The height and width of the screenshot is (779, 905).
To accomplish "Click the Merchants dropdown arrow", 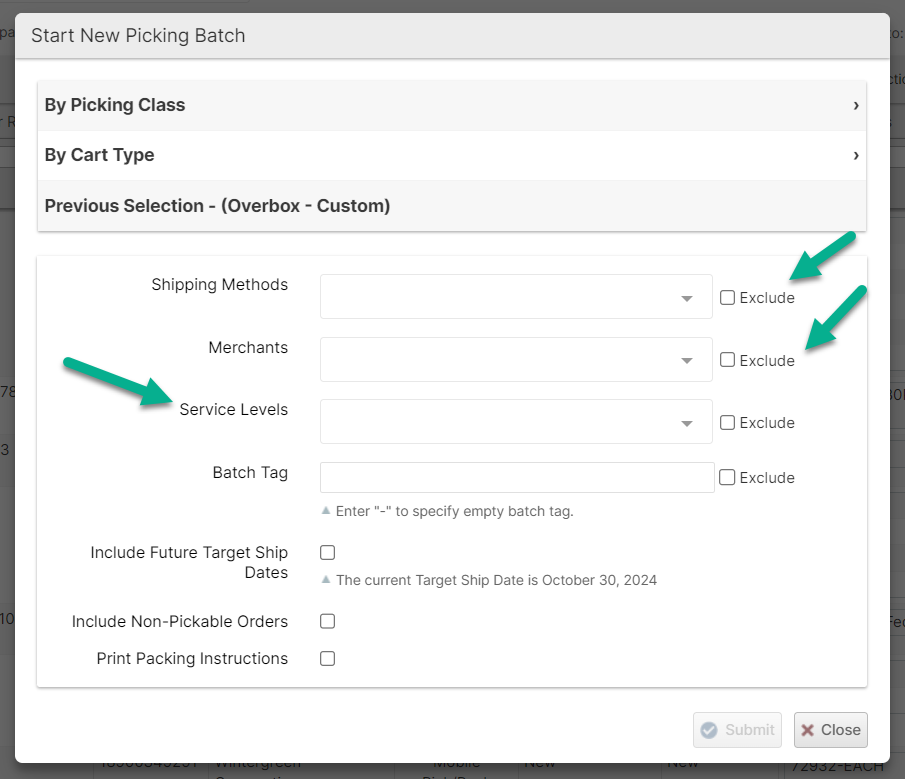I will [687, 361].
